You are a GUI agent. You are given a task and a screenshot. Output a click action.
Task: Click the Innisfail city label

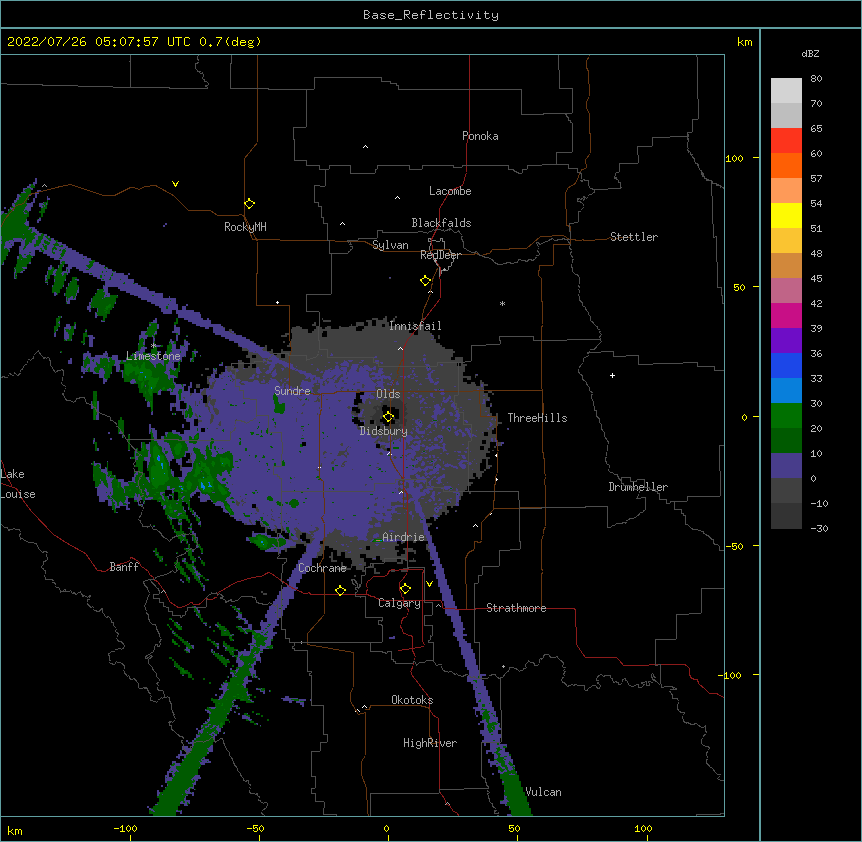pos(415,326)
